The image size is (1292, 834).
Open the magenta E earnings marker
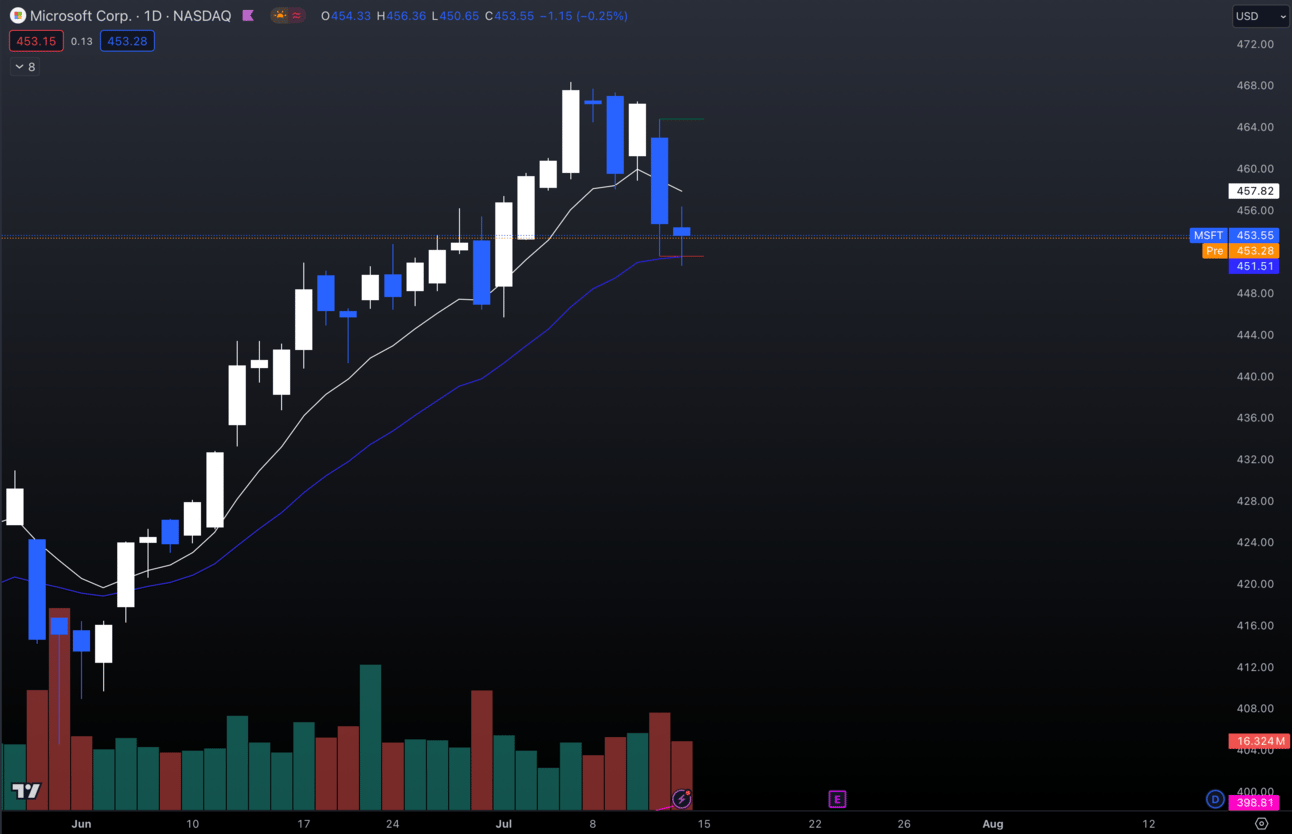[x=837, y=798]
